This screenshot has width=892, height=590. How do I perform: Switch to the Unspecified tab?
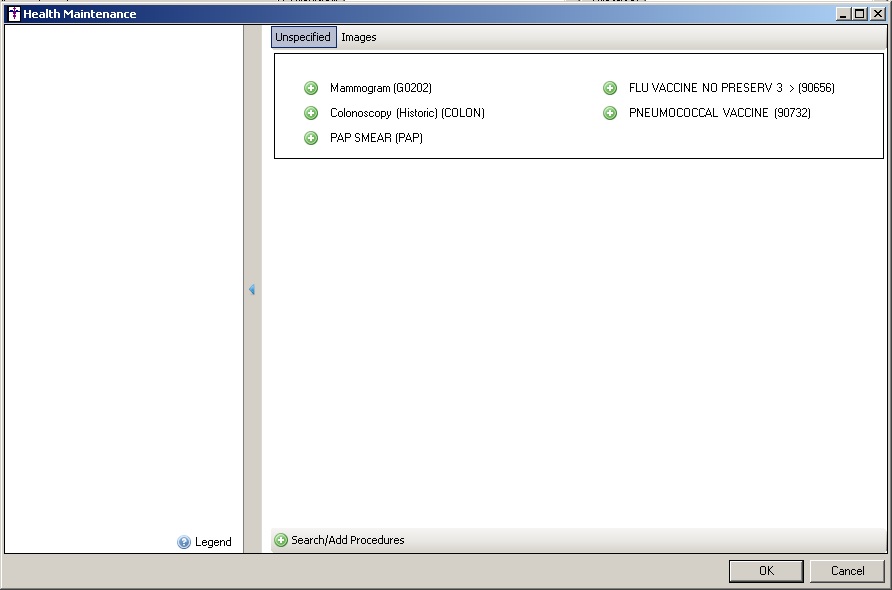(x=303, y=37)
